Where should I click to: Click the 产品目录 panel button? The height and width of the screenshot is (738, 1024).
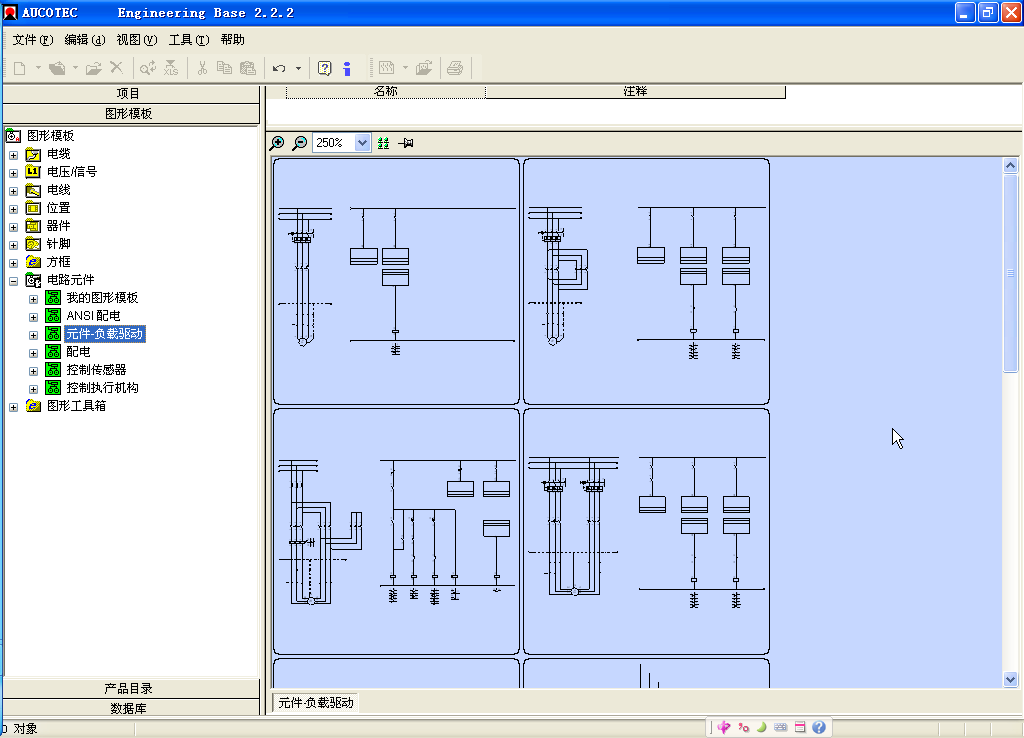pos(131,688)
